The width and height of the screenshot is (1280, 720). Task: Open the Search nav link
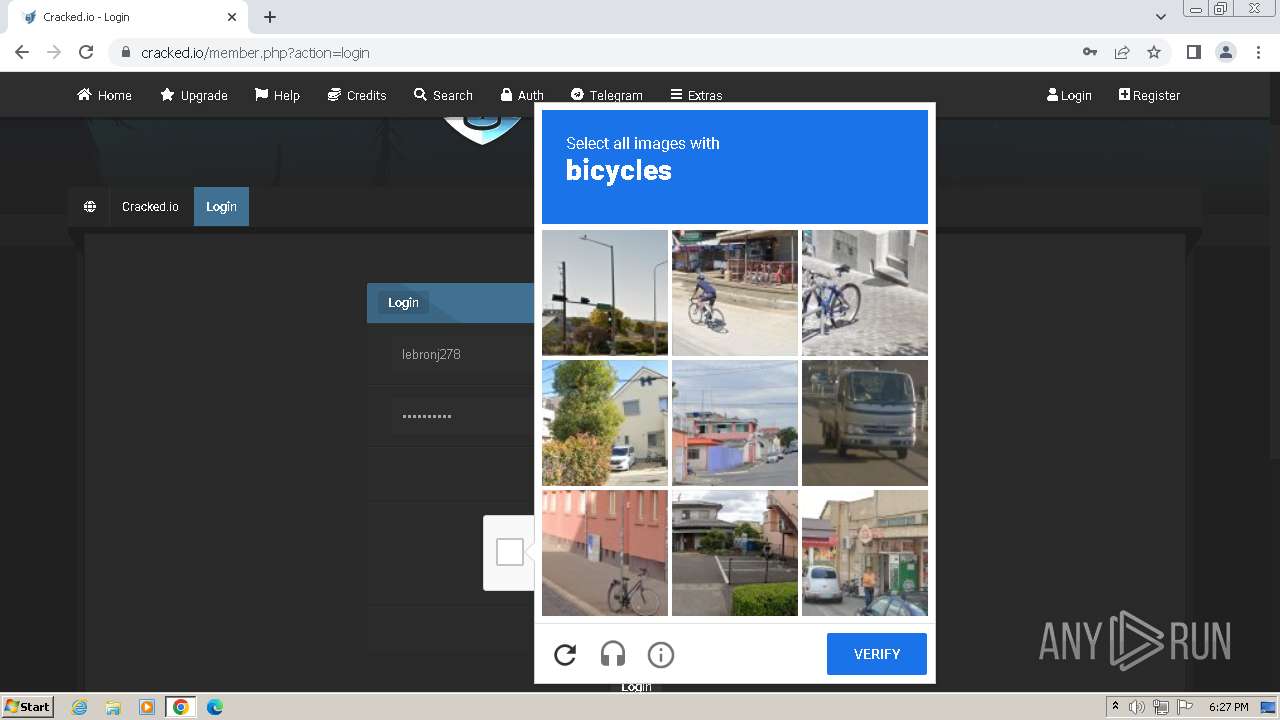(443, 95)
